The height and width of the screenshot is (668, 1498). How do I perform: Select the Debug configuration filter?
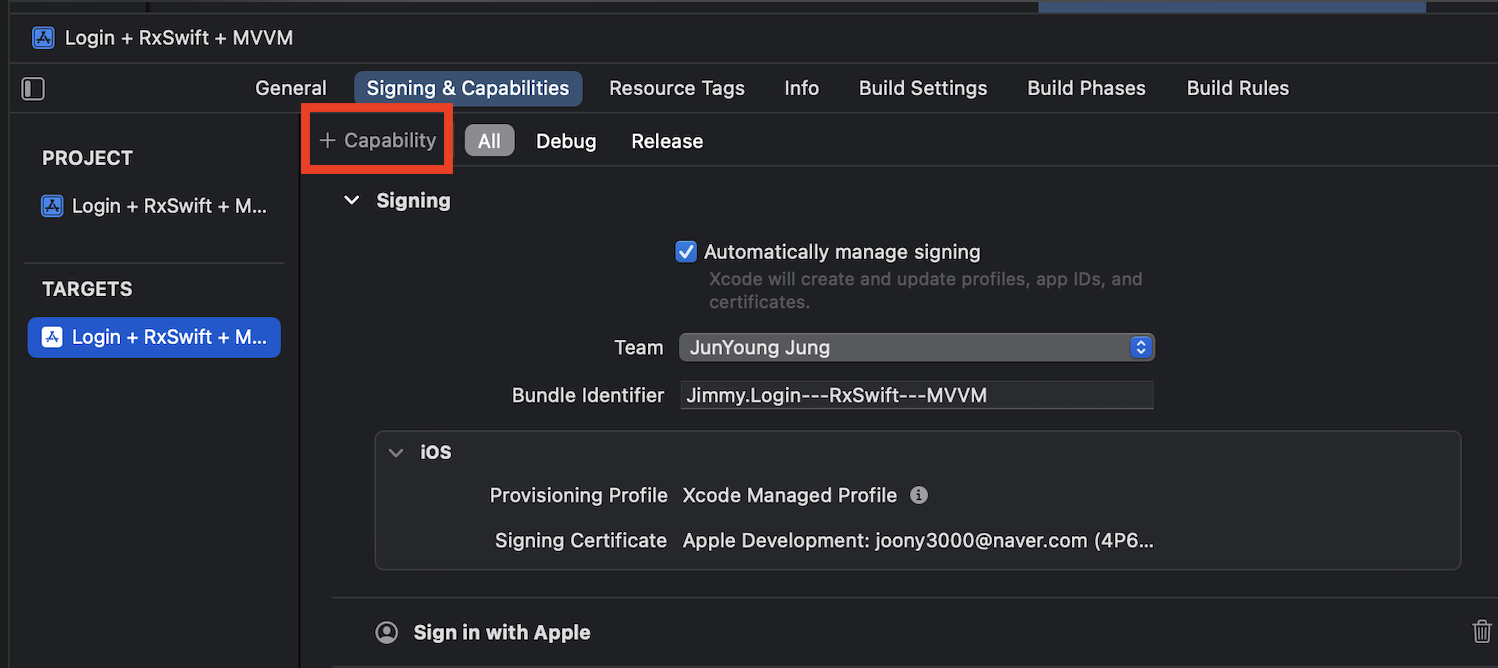point(565,140)
